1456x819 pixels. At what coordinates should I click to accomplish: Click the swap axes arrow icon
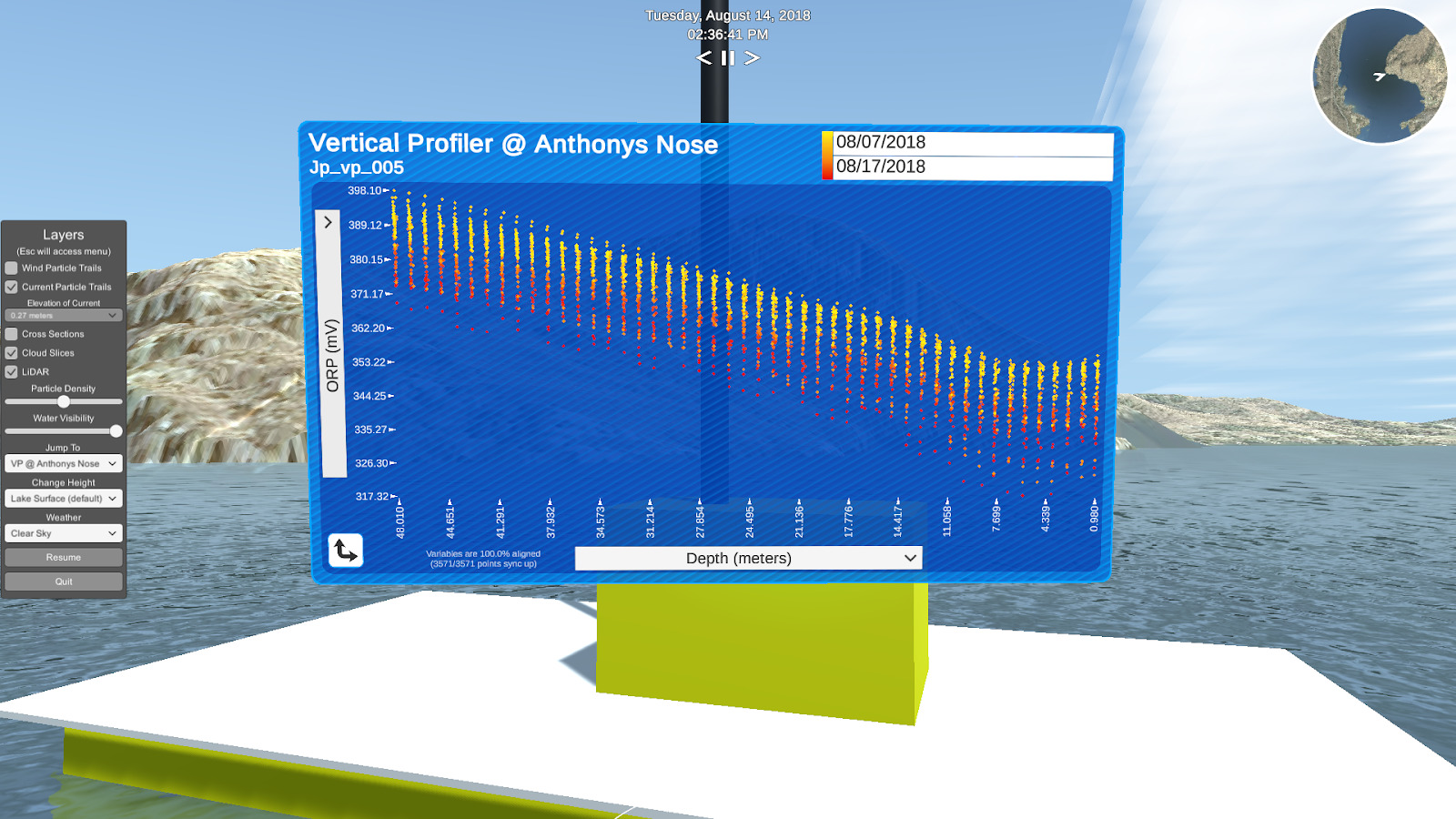346,551
